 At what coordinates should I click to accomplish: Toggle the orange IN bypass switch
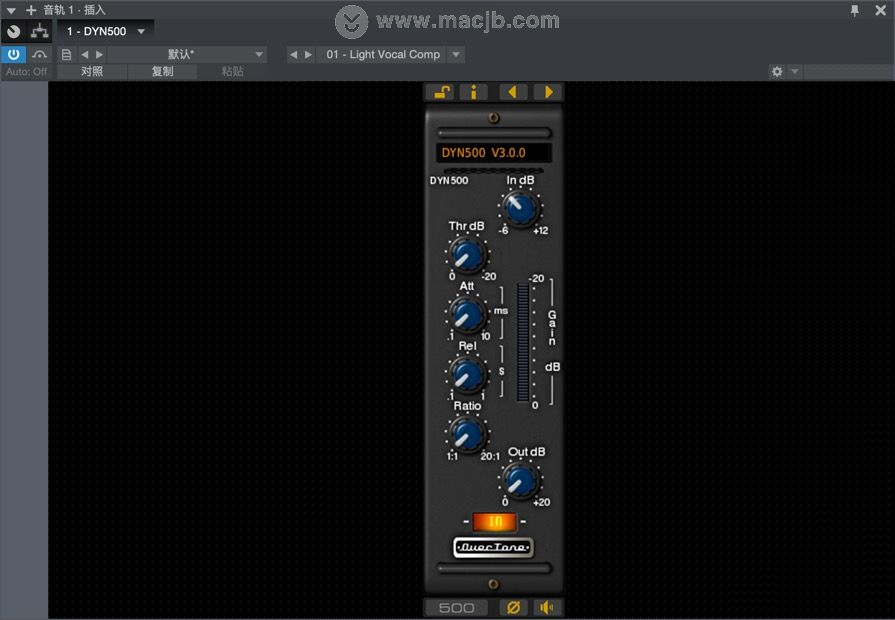point(494,521)
